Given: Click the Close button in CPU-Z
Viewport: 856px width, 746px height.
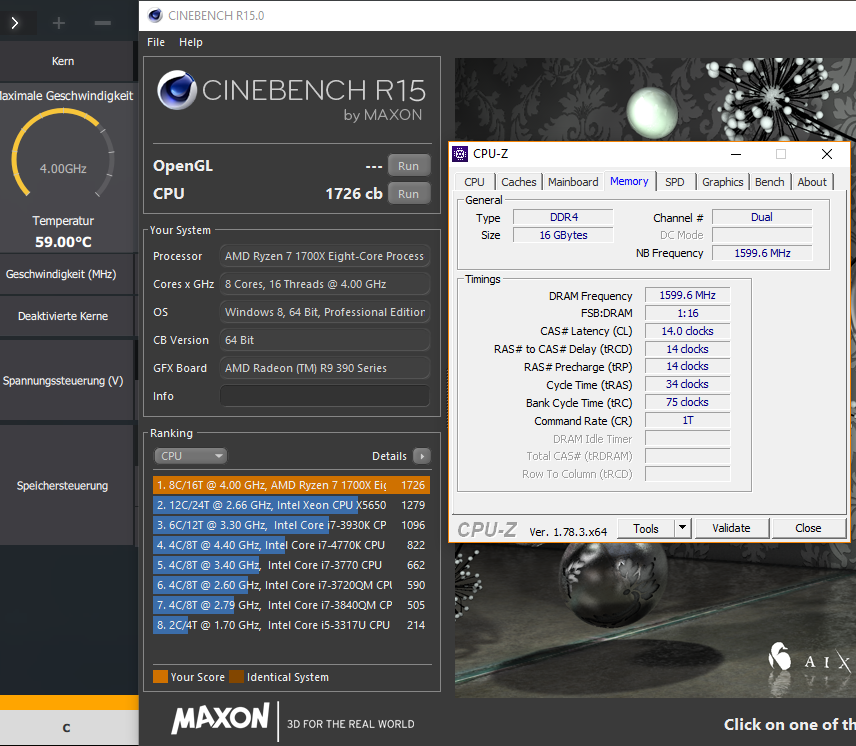Looking at the screenshot, I should [808, 528].
